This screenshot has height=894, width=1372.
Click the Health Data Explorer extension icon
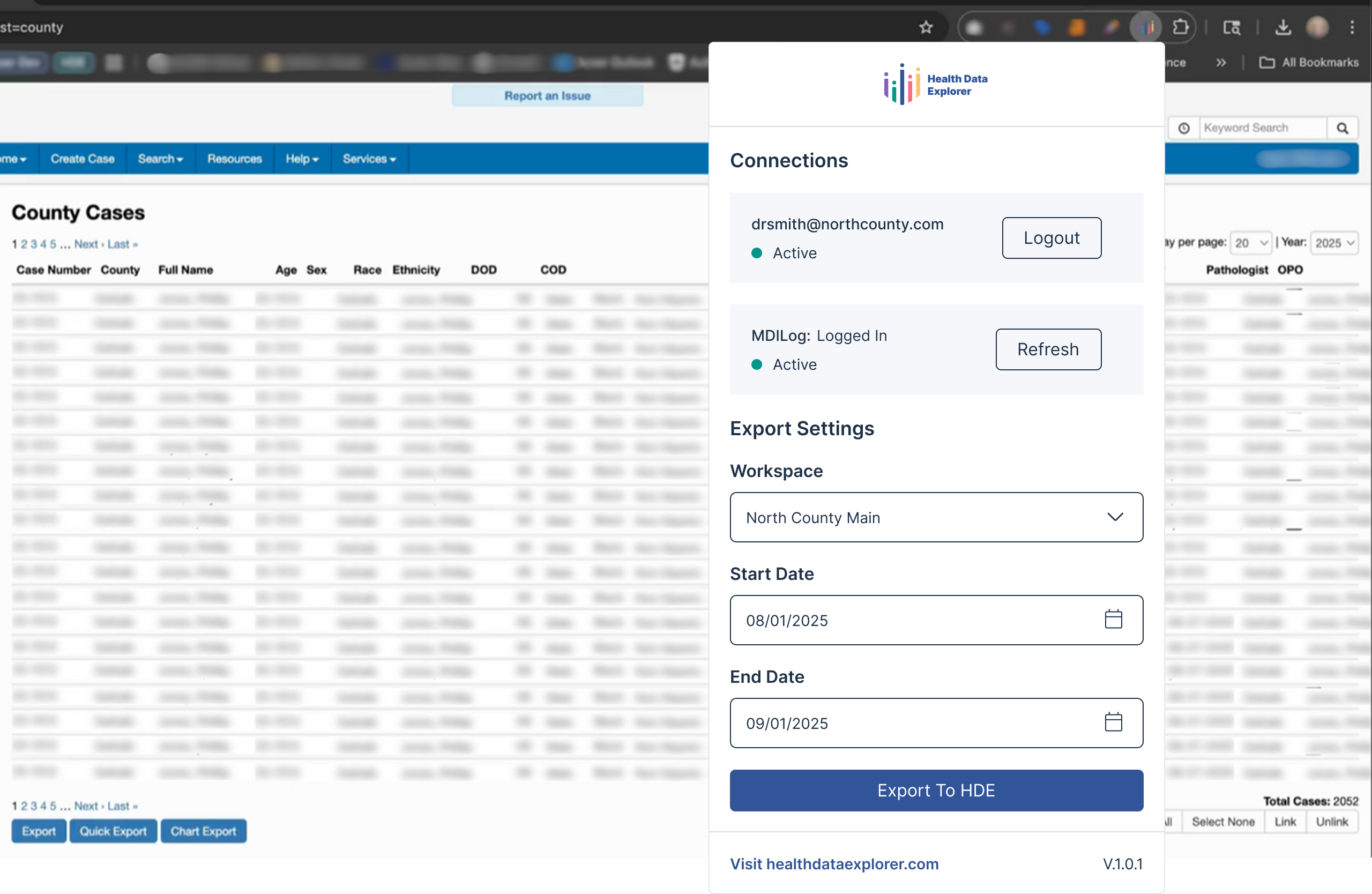(x=1145, y=27)
